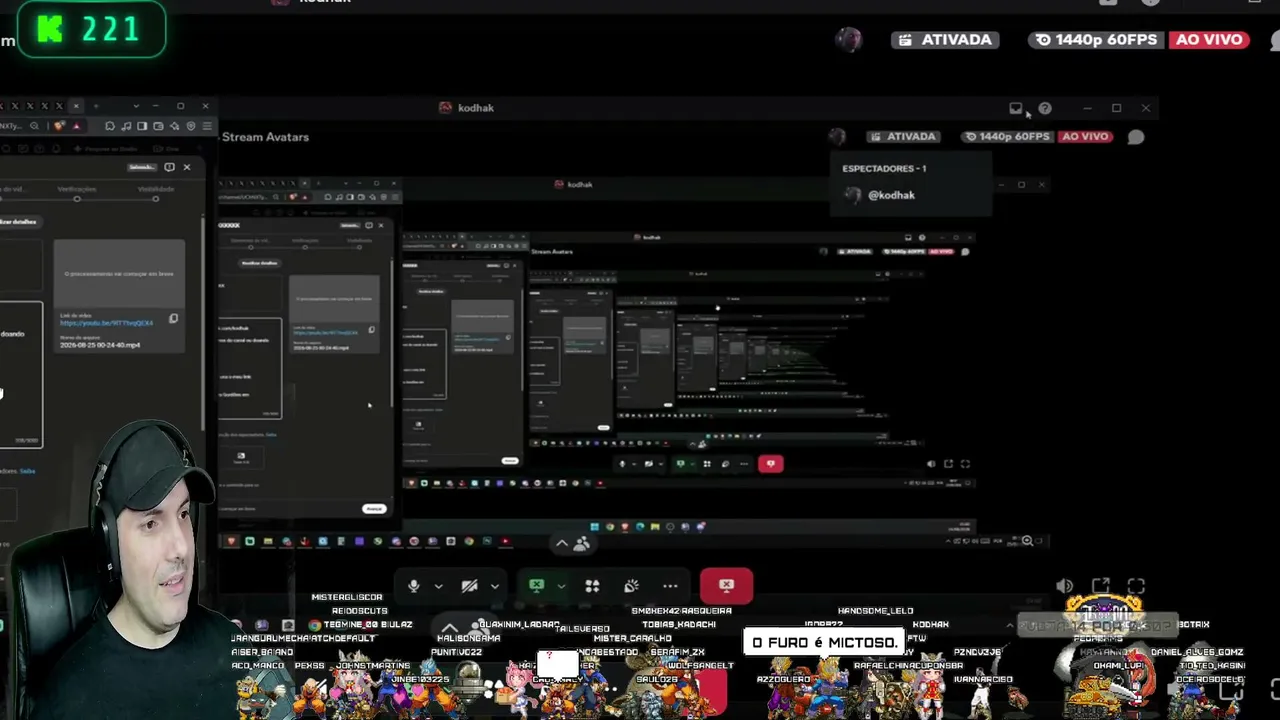This screenshot has width=1280, height=720.
Task: Expand the chevron above the stream avatars
Action: tap(562, 543)
